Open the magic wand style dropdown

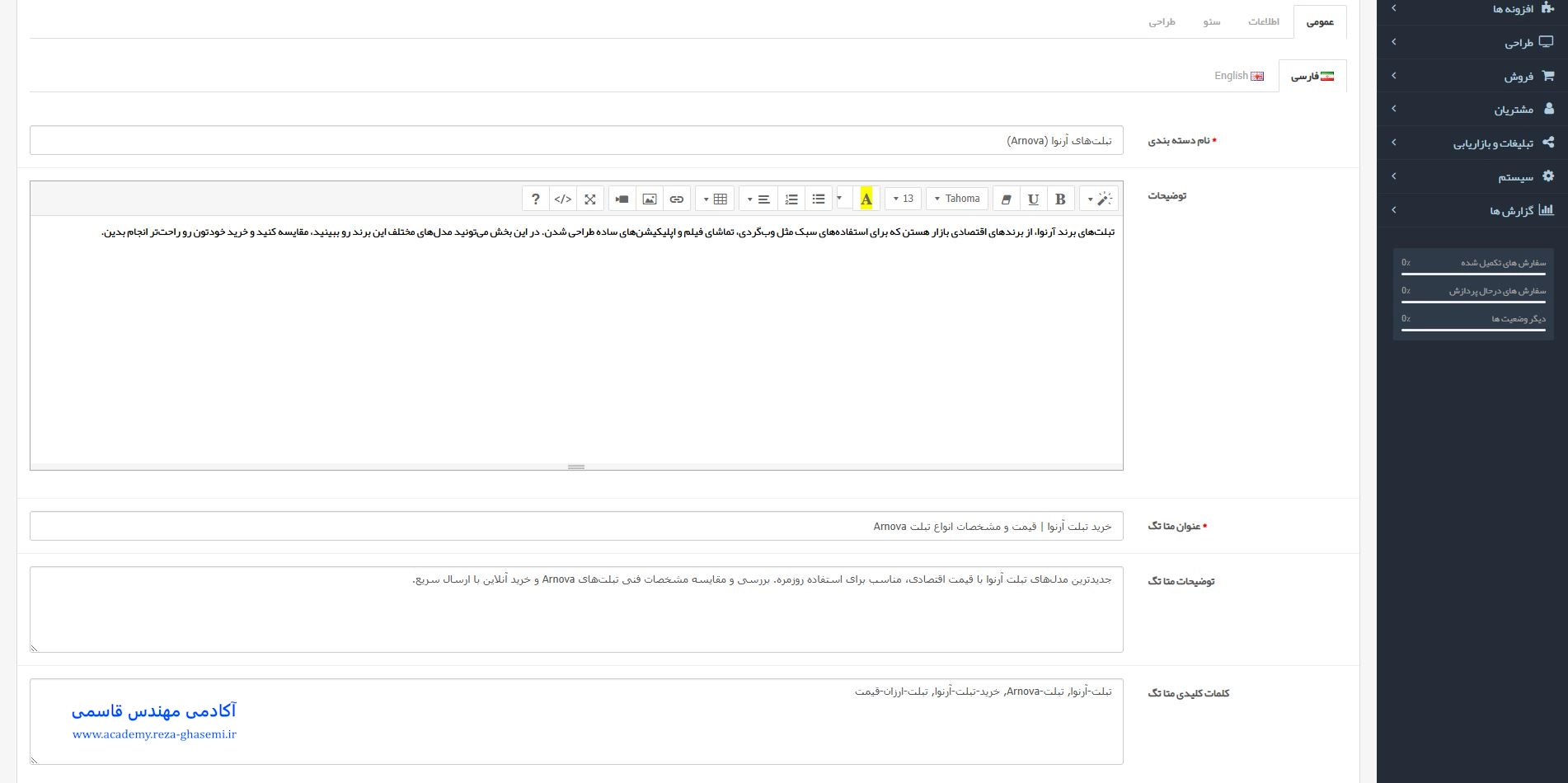[x=1099, y=199]
